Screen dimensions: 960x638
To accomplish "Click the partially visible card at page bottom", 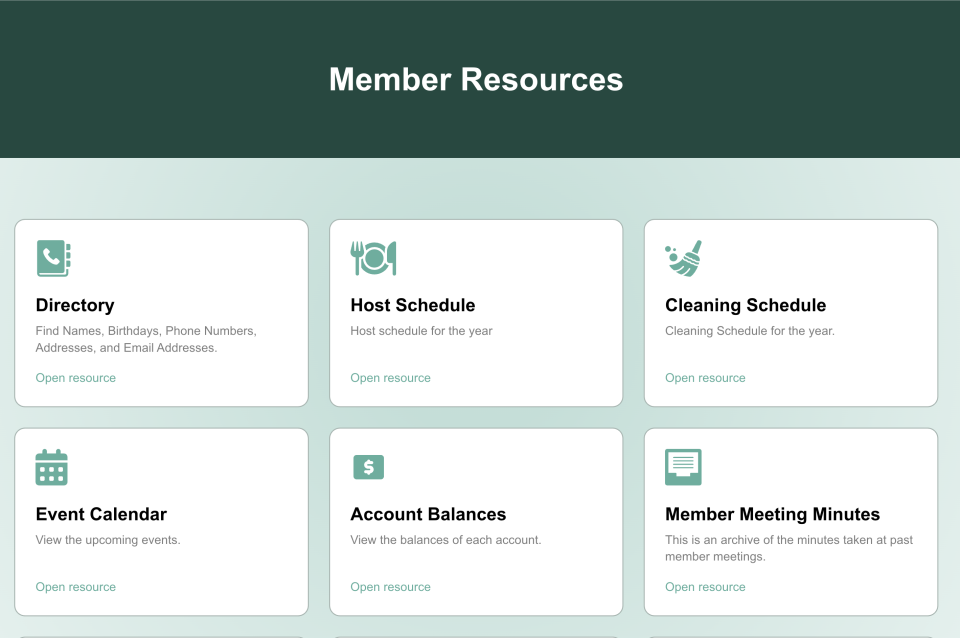I will (161, 634).
